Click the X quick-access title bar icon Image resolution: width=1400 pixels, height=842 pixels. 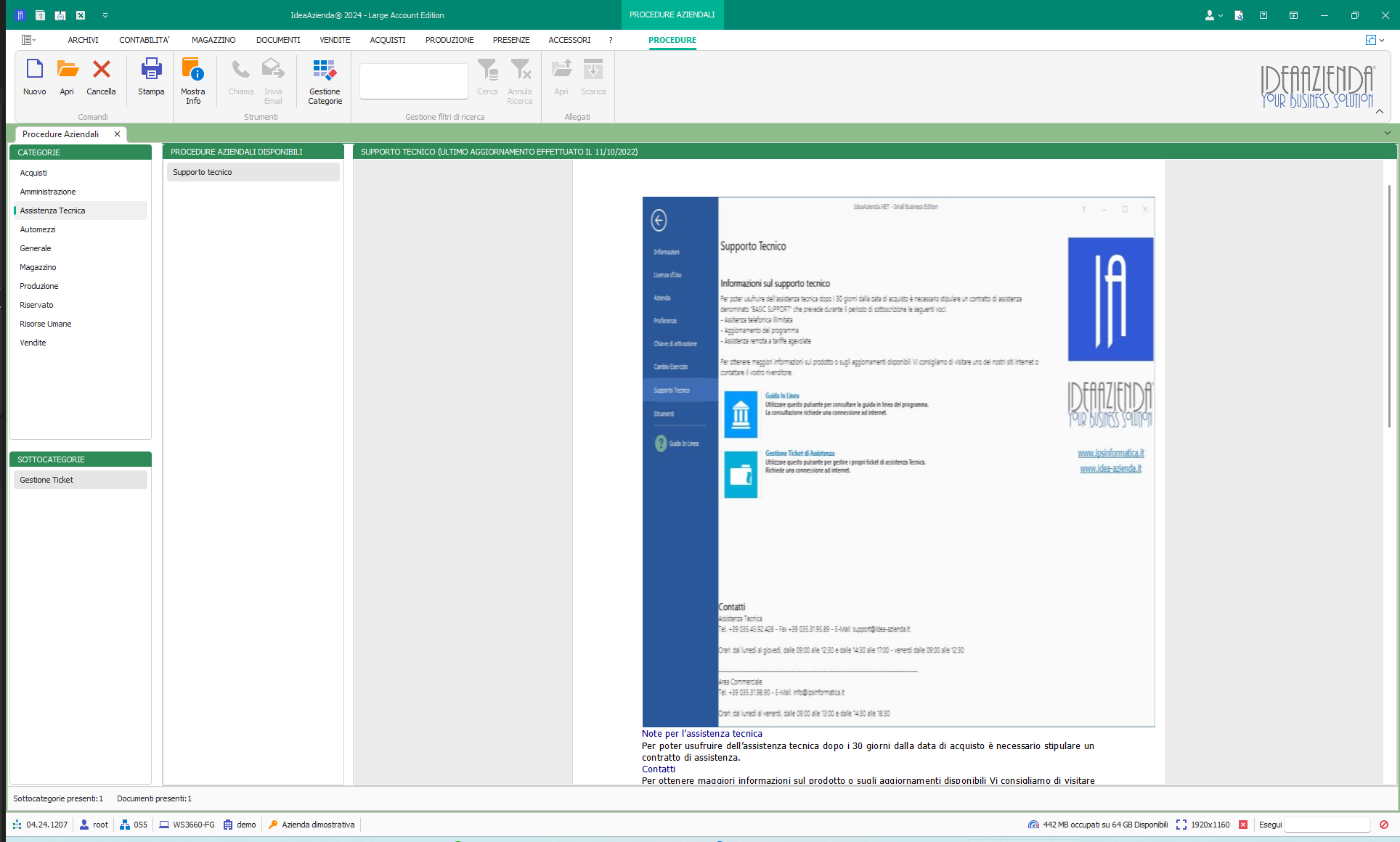click(81, 15)
